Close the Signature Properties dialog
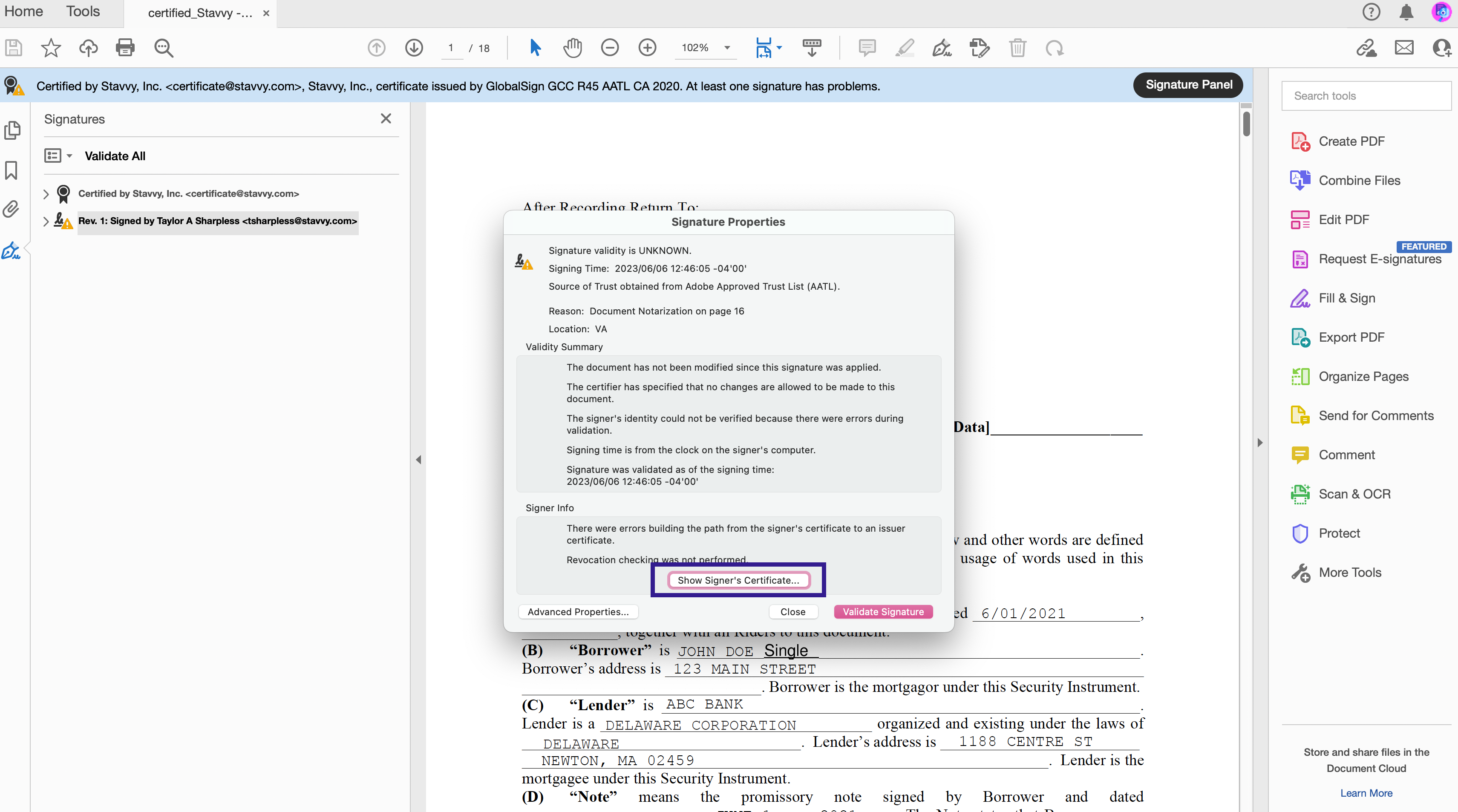 (x=792, y=612)
